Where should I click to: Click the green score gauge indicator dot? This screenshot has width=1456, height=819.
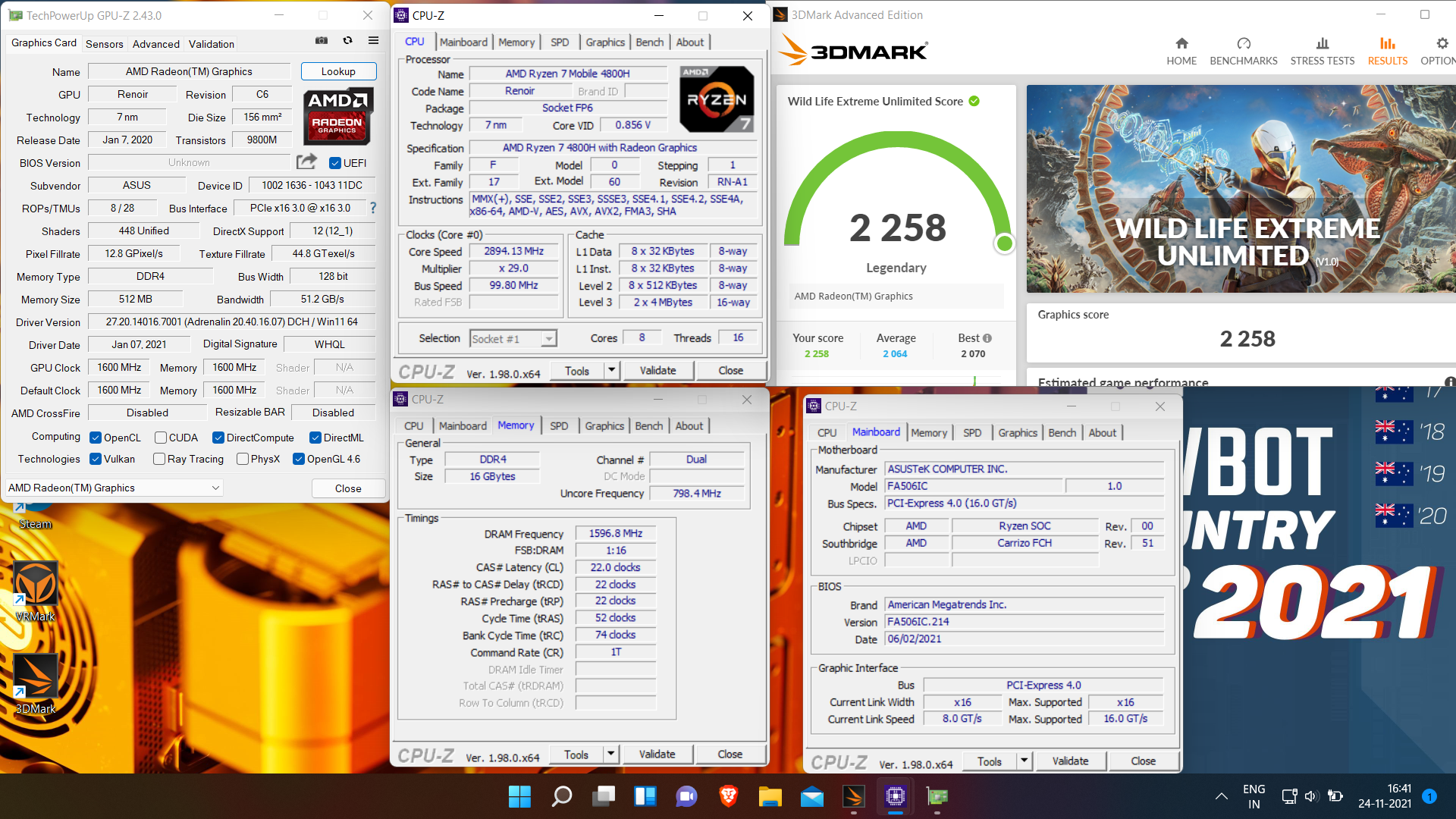click(x=1004, y=243)
